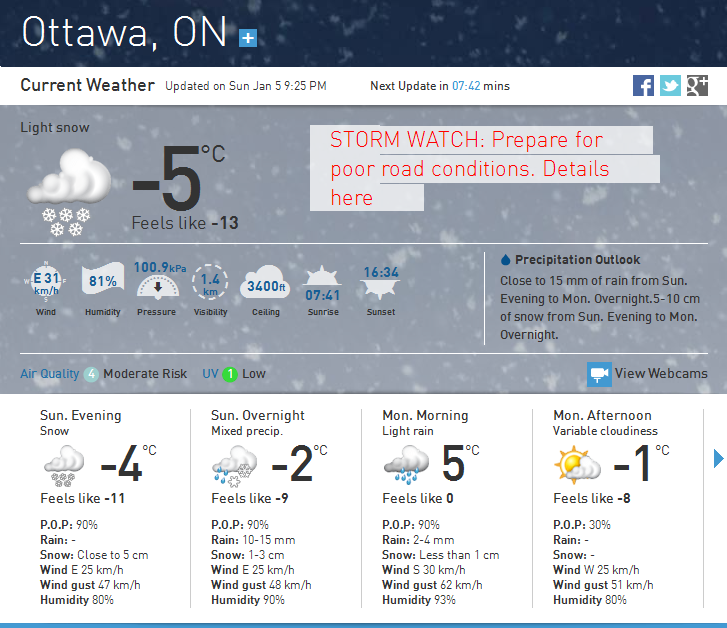Share on Facebook icon

[x=643, y=86]
